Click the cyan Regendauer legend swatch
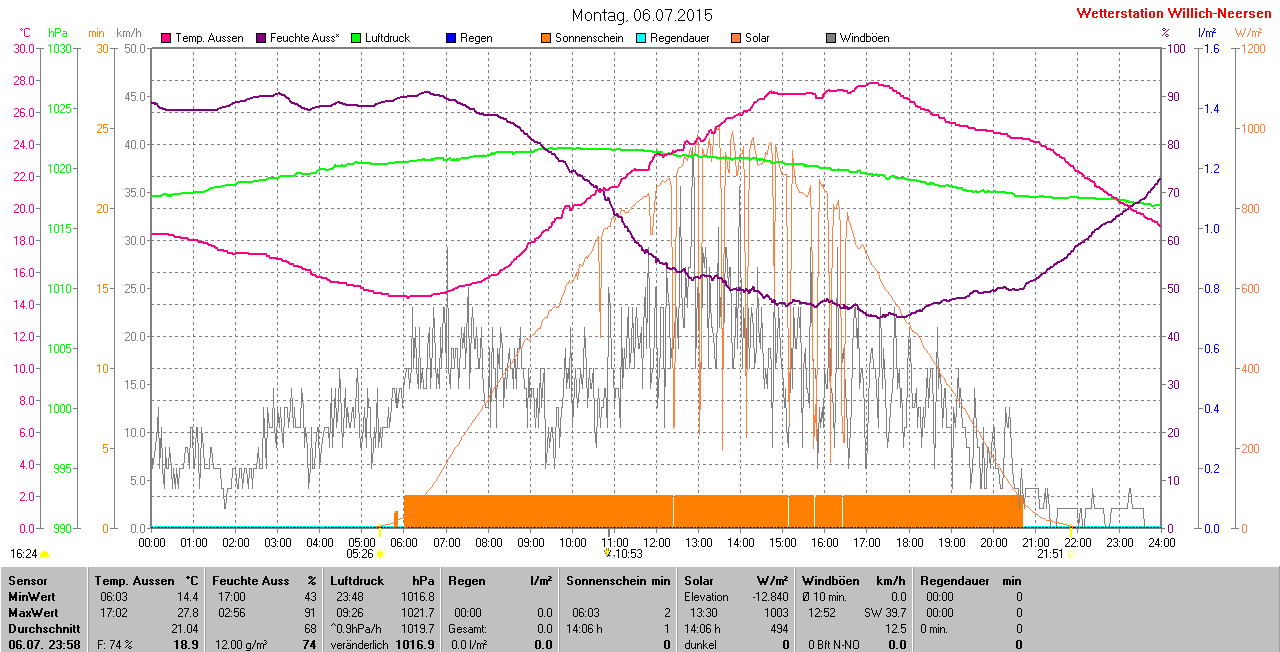The image size is (1280, 652). 641,38
